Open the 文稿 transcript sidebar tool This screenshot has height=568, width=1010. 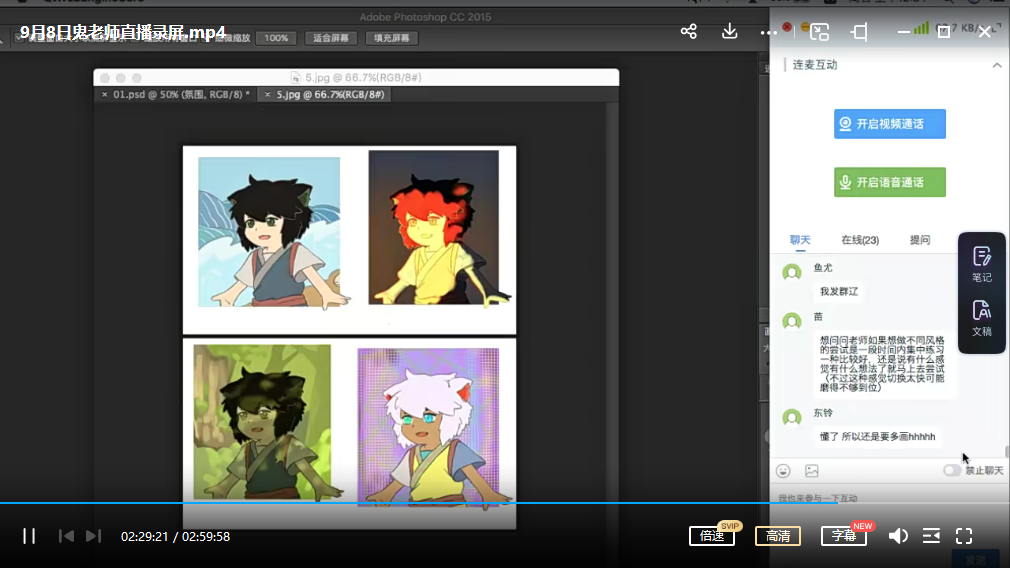click(x=982, y=318)
